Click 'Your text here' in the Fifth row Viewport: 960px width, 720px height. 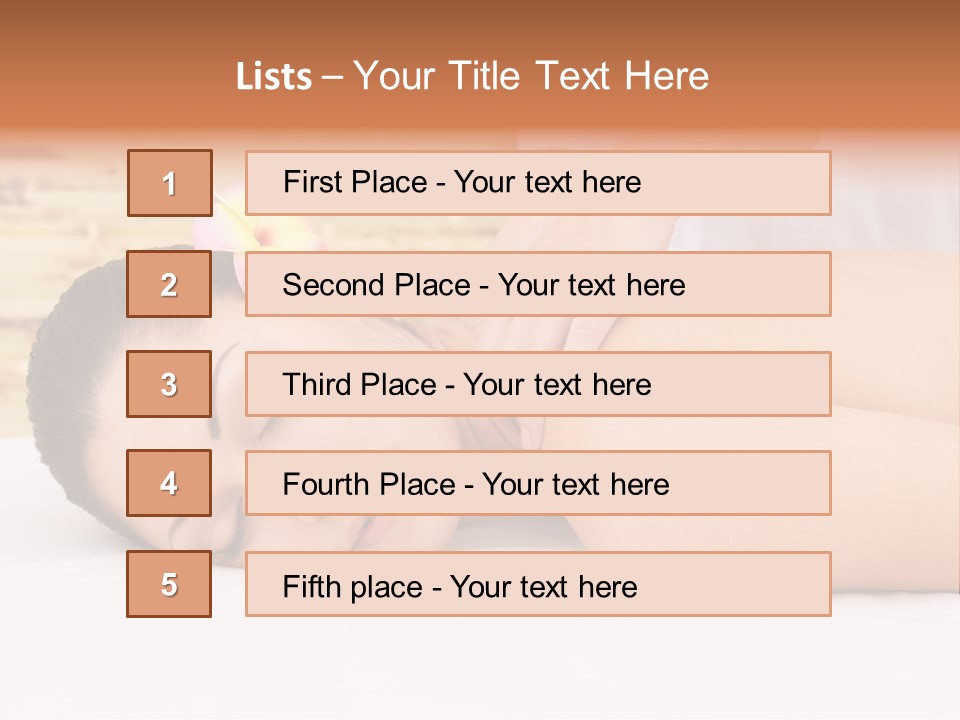click(x=544, y=586)
